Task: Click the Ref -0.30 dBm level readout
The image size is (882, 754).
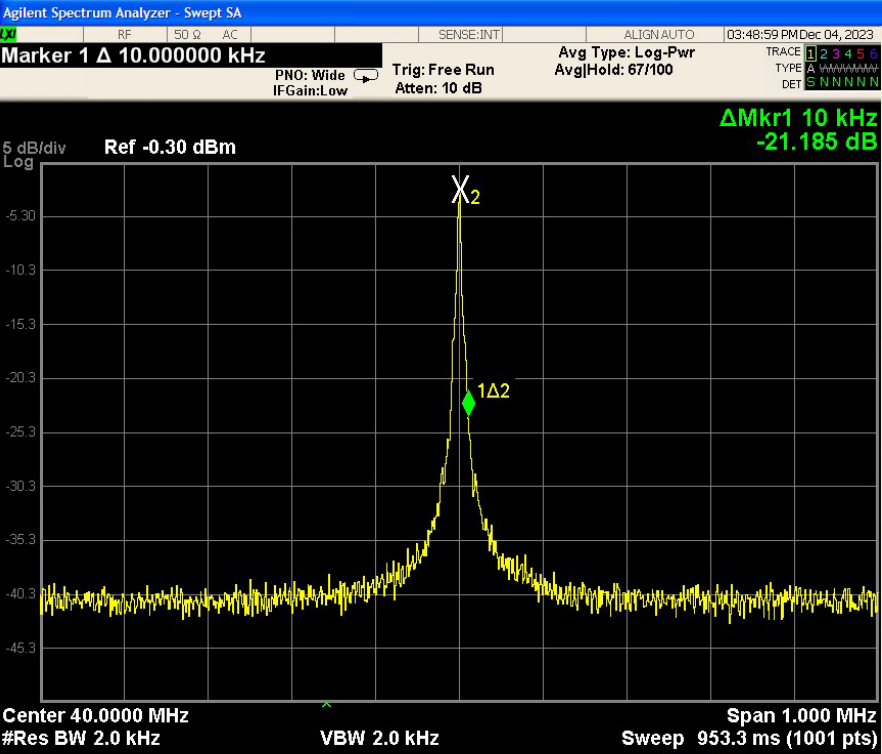Action: (170, 148)
